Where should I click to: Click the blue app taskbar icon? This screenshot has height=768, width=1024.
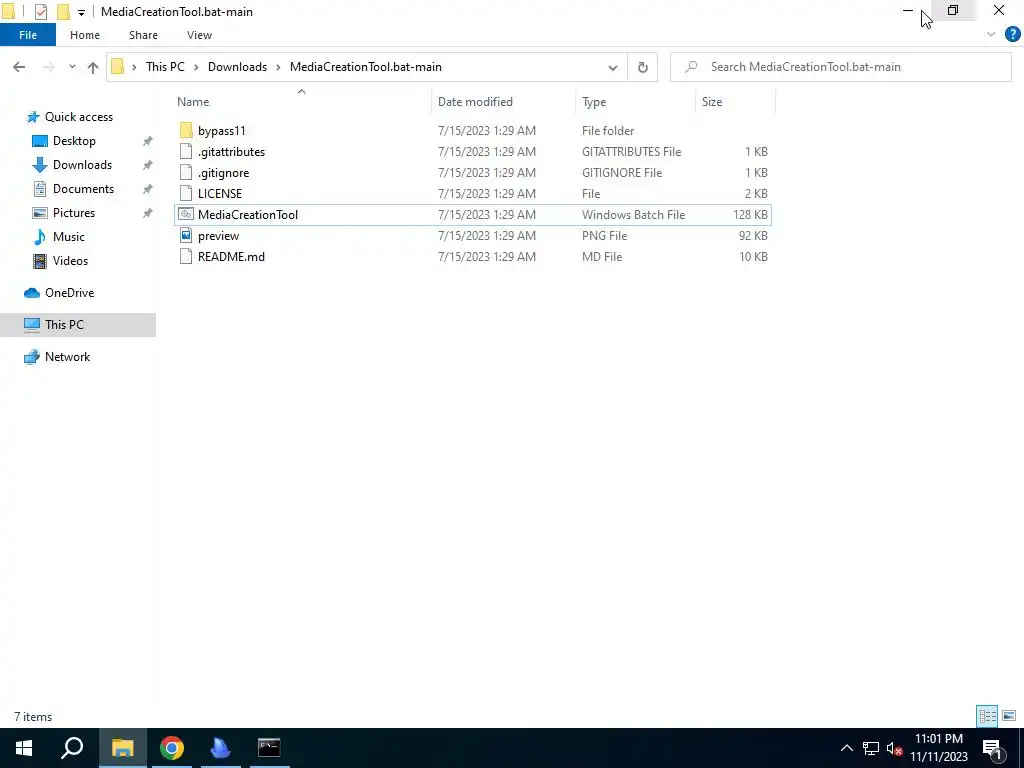(220, 748)
